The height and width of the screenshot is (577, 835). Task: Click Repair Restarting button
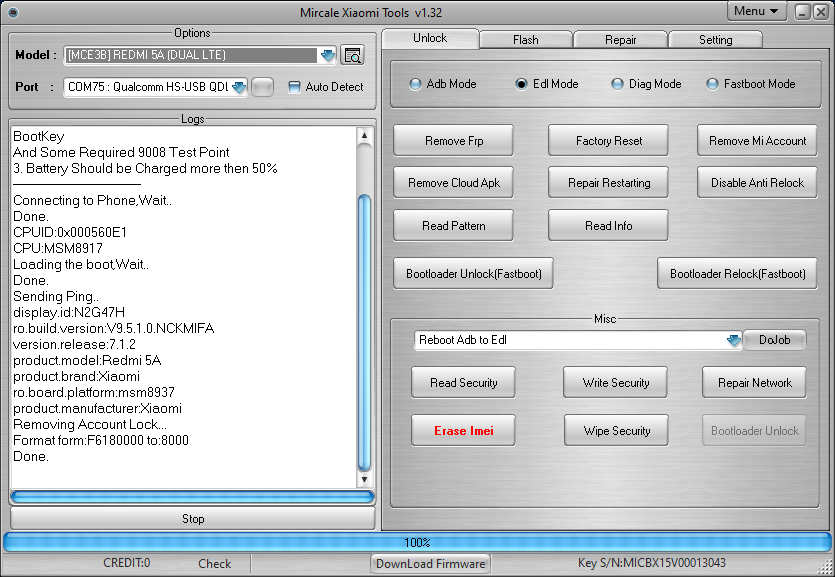[608, 183]
